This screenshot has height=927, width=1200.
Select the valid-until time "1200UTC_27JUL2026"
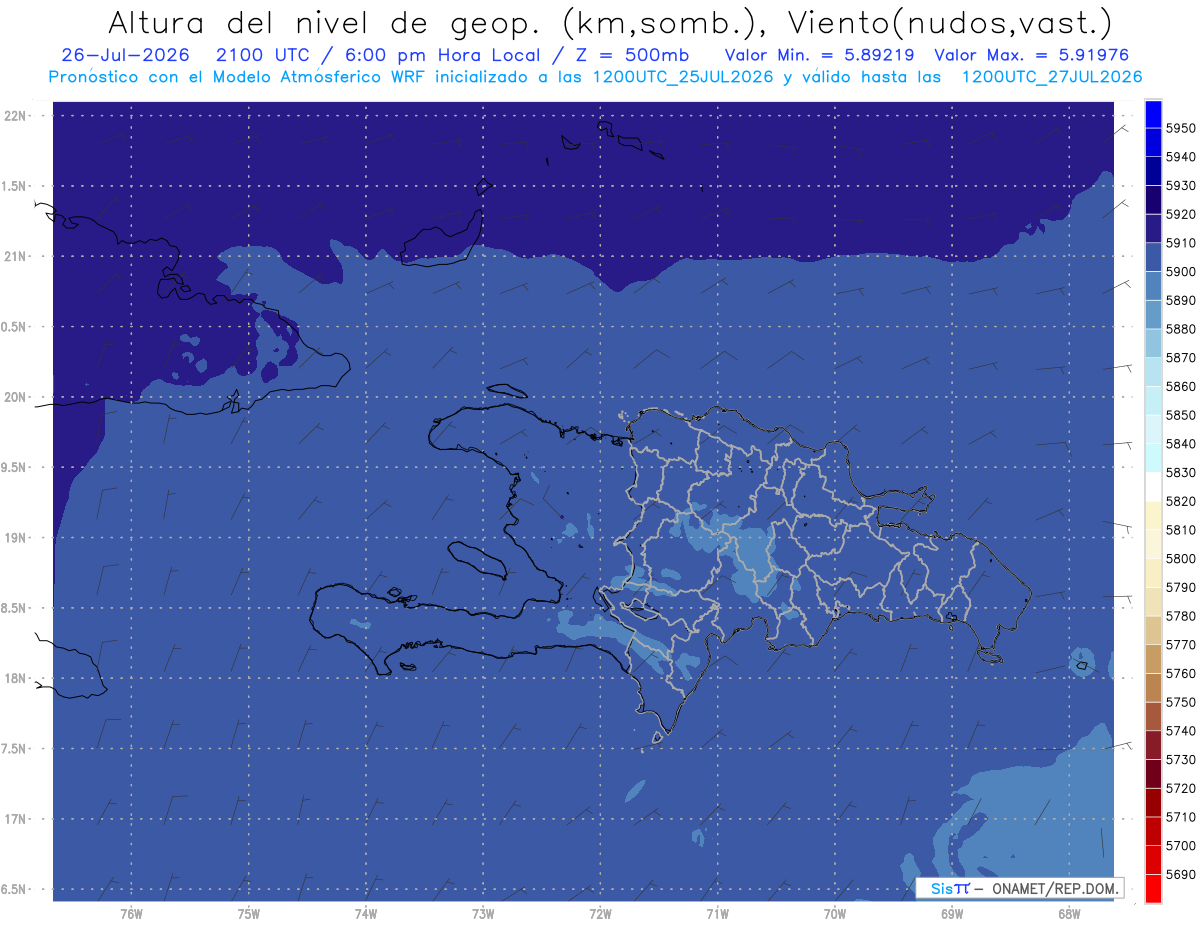click(x=1051, y=77)
